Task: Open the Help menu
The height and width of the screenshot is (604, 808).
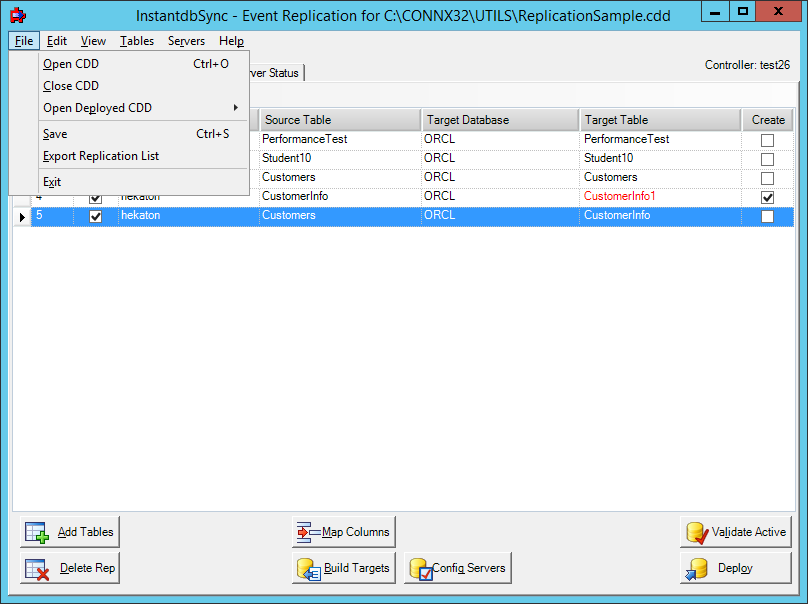Action: tap(231, 41)
